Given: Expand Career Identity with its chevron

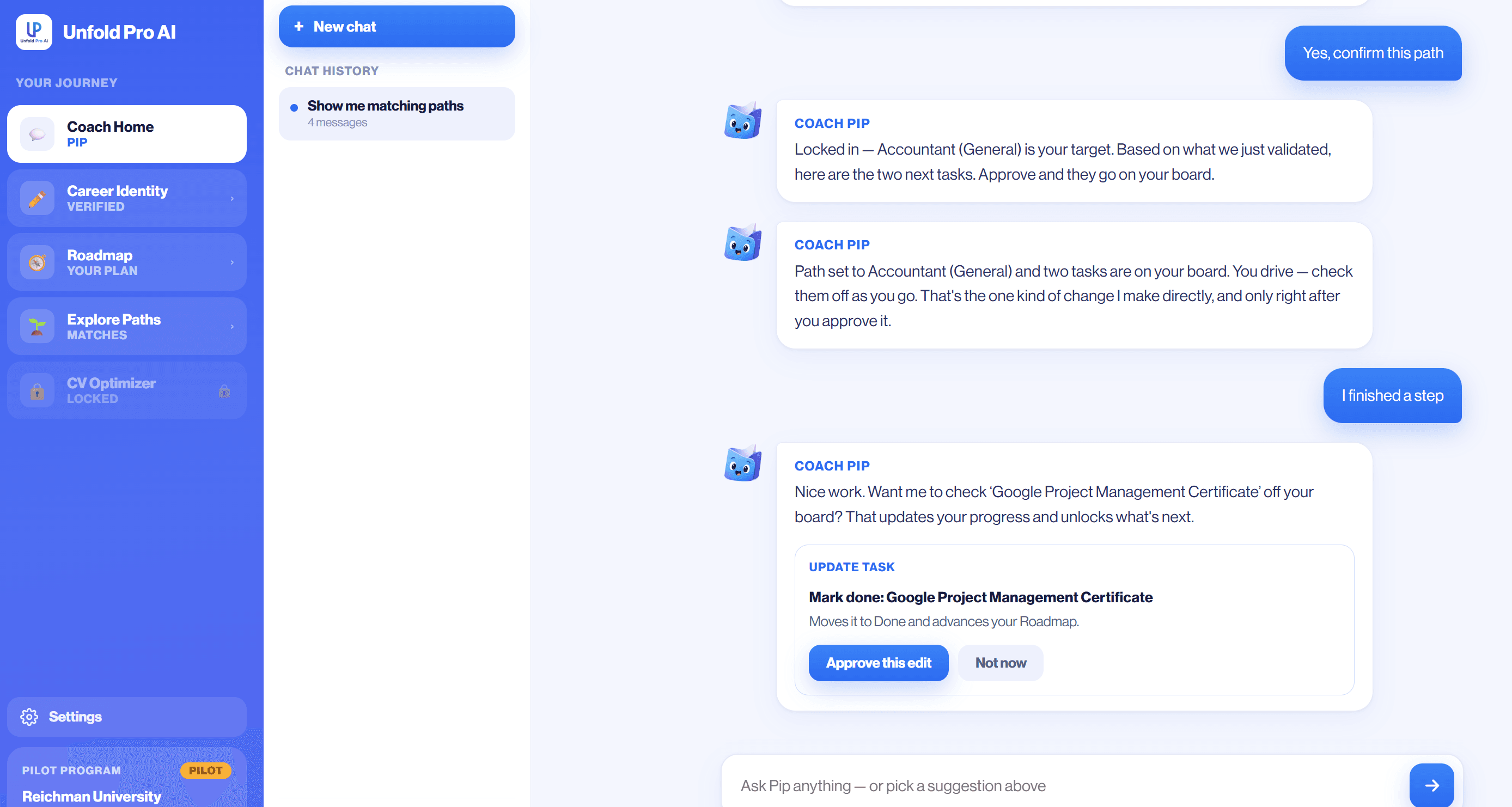Looking at the screenshot, I should 233,199.
